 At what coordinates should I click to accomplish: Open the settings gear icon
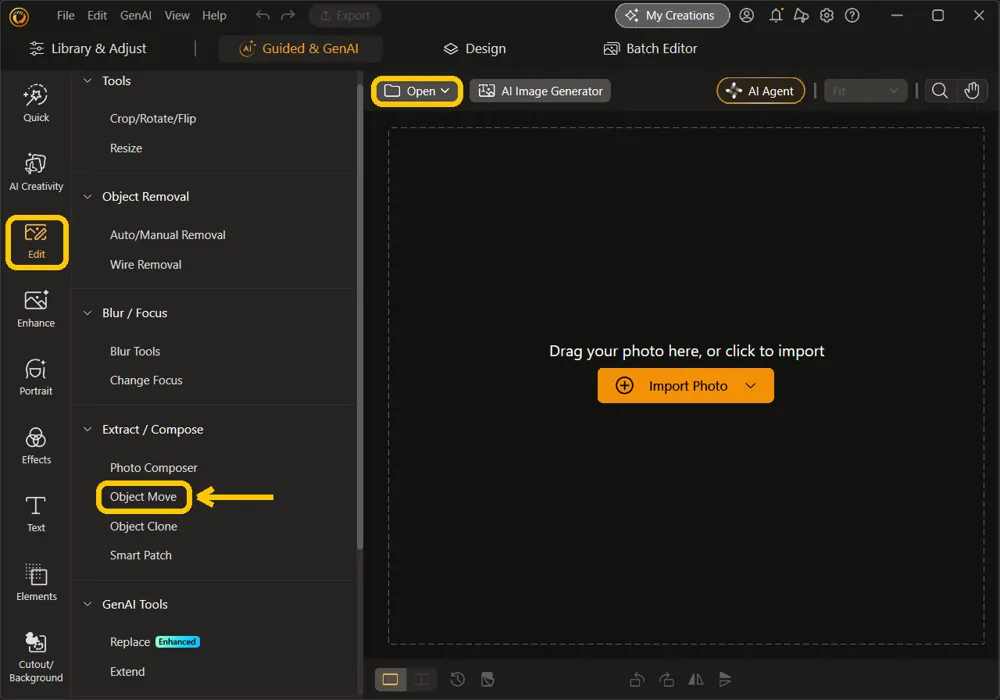[x=827, y=15]
